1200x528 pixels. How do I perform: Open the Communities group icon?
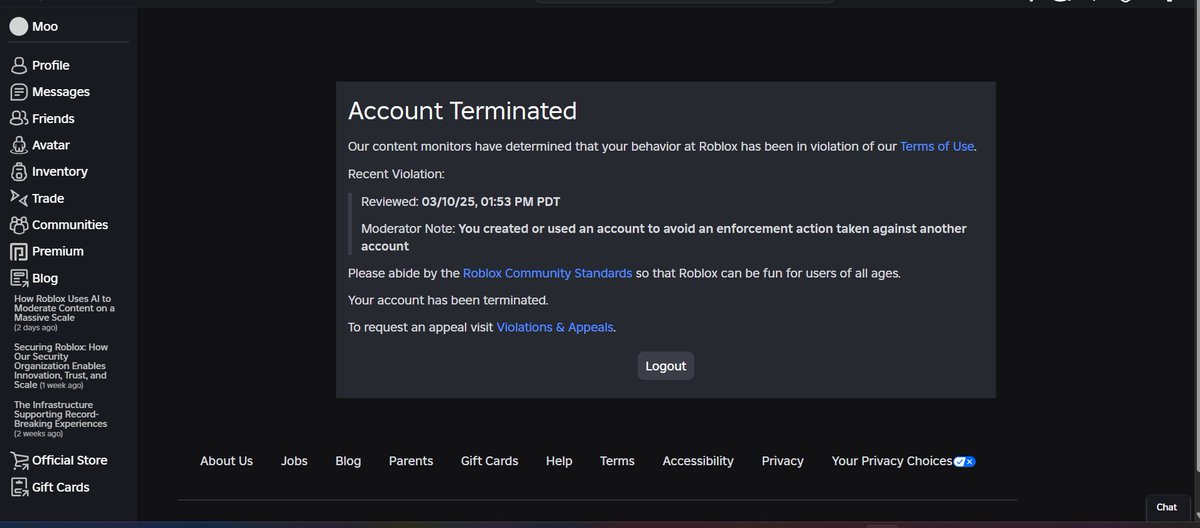pos(18,225)
